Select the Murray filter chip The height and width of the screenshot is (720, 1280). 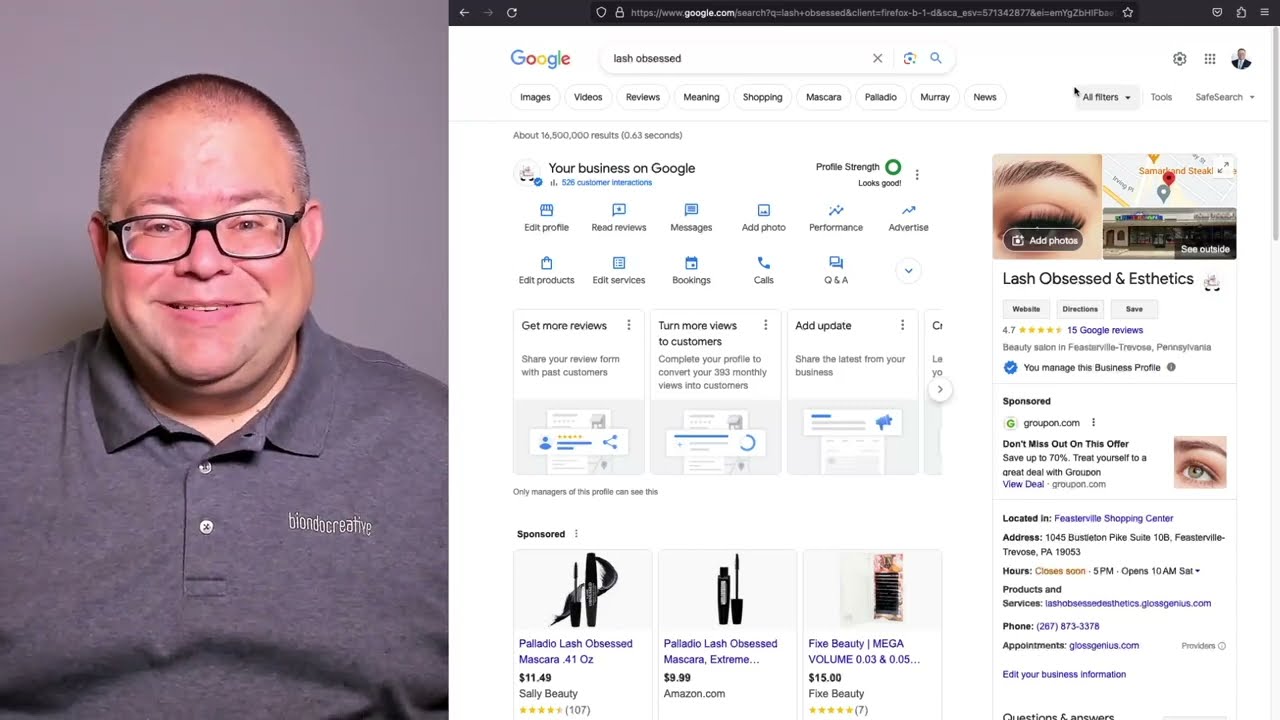pyautogui.click(x=935, y=97)
